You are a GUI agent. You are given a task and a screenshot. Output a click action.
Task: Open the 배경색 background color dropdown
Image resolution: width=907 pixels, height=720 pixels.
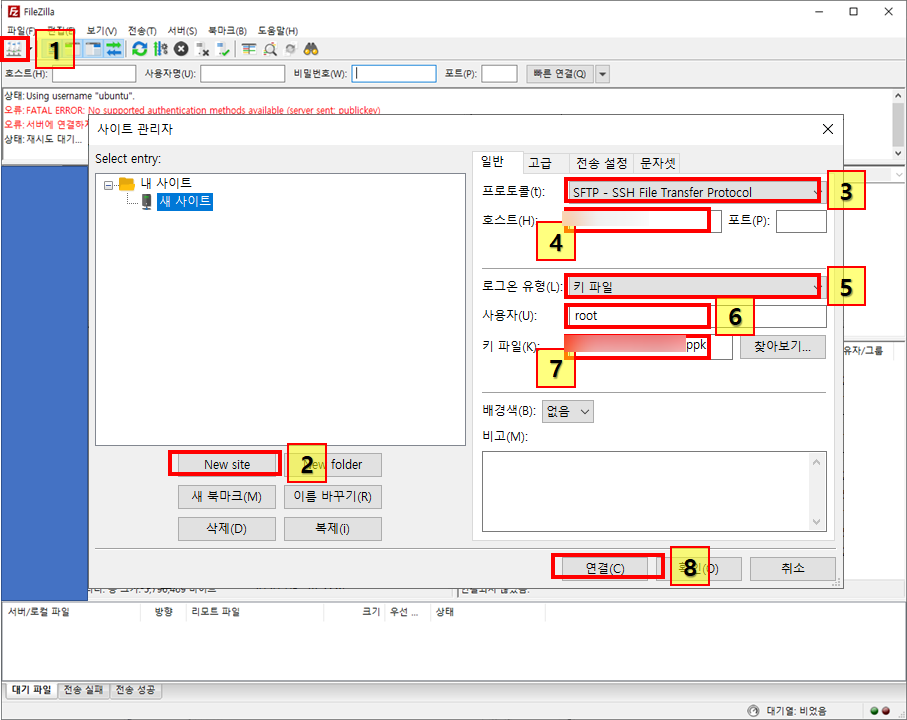click(567, 411)
